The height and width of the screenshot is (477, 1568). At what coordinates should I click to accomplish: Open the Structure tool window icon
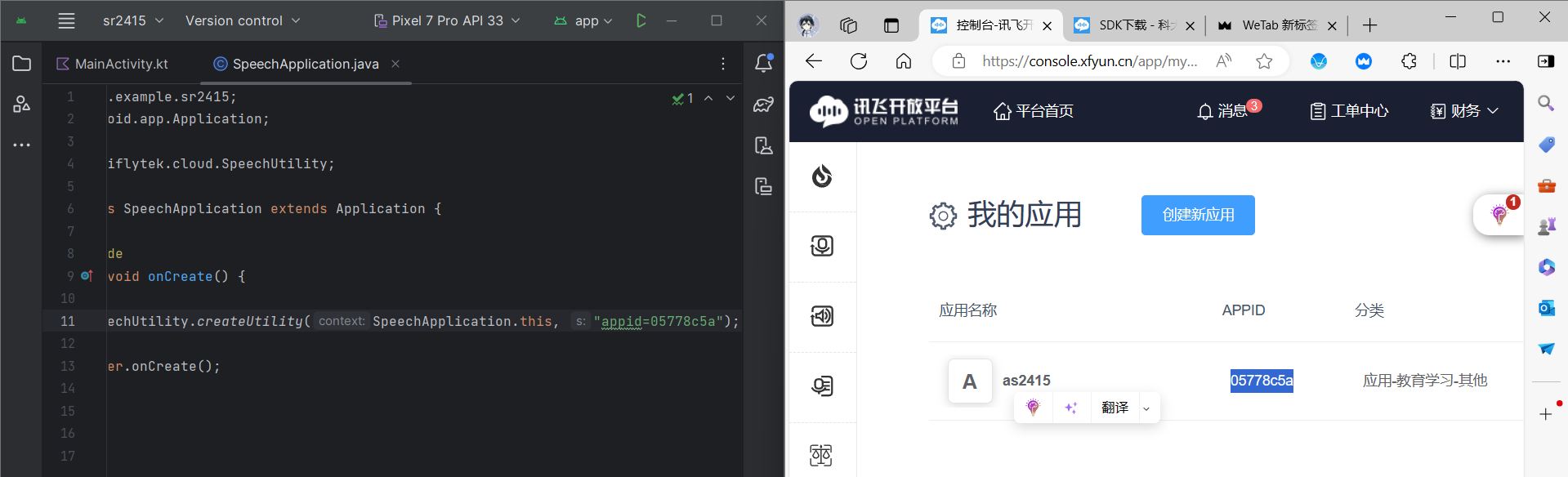[x=22, y=104]
